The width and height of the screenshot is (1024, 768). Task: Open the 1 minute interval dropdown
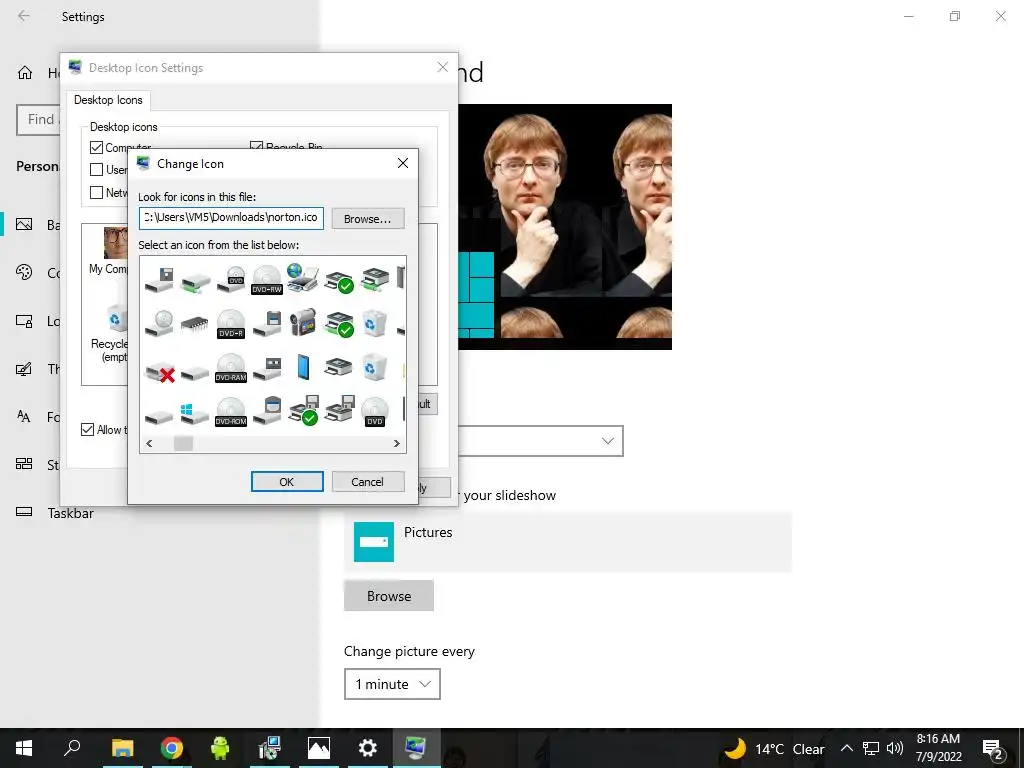pos(392,684)
